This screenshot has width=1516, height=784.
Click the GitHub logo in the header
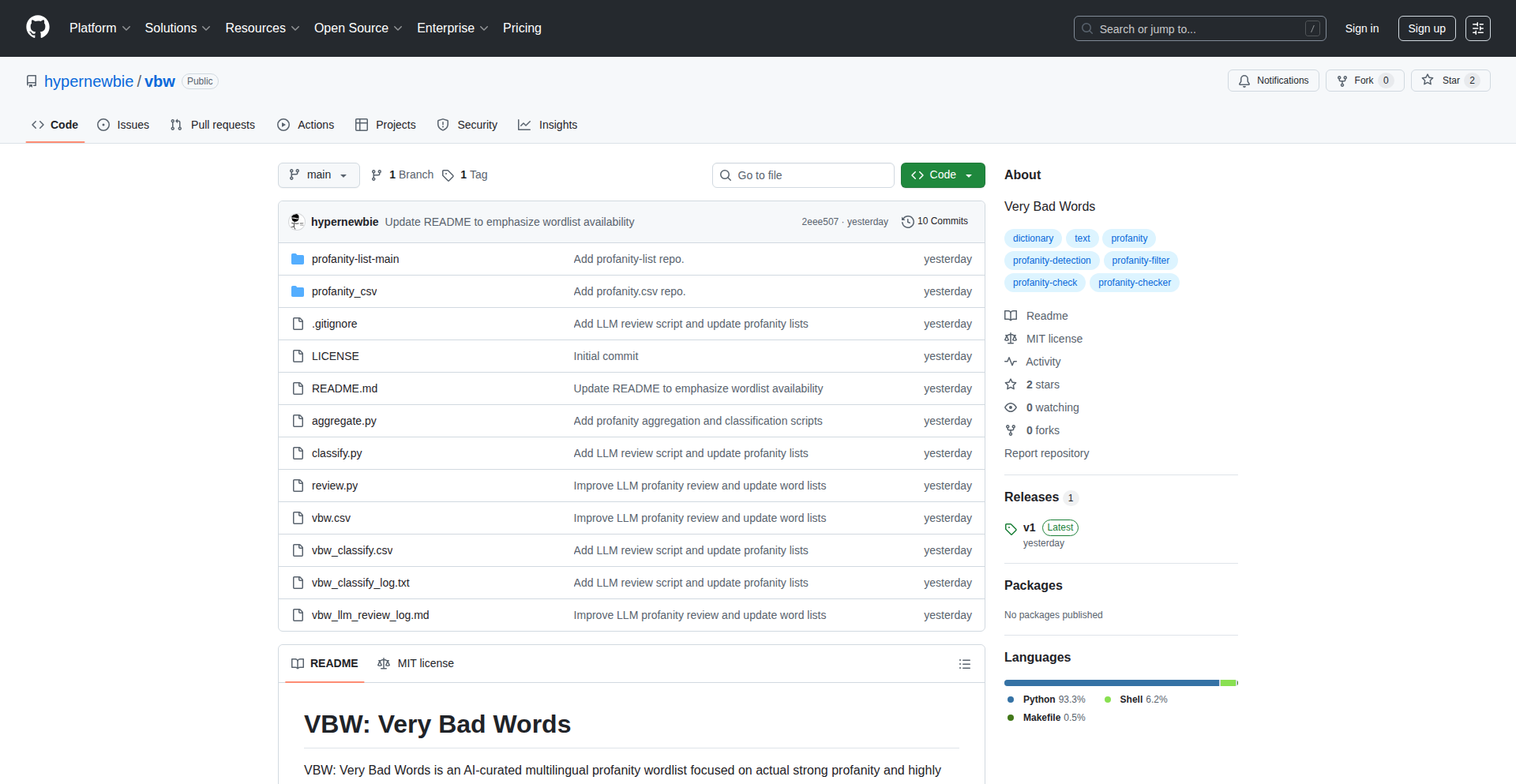pyautogui.click(x=38, y=28)
